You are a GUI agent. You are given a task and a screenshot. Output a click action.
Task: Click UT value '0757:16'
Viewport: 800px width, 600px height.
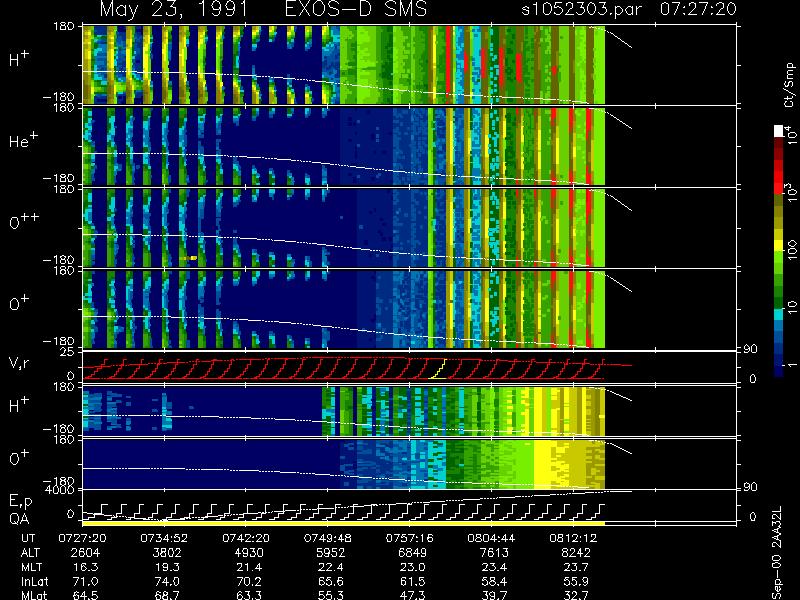(409, 538)
